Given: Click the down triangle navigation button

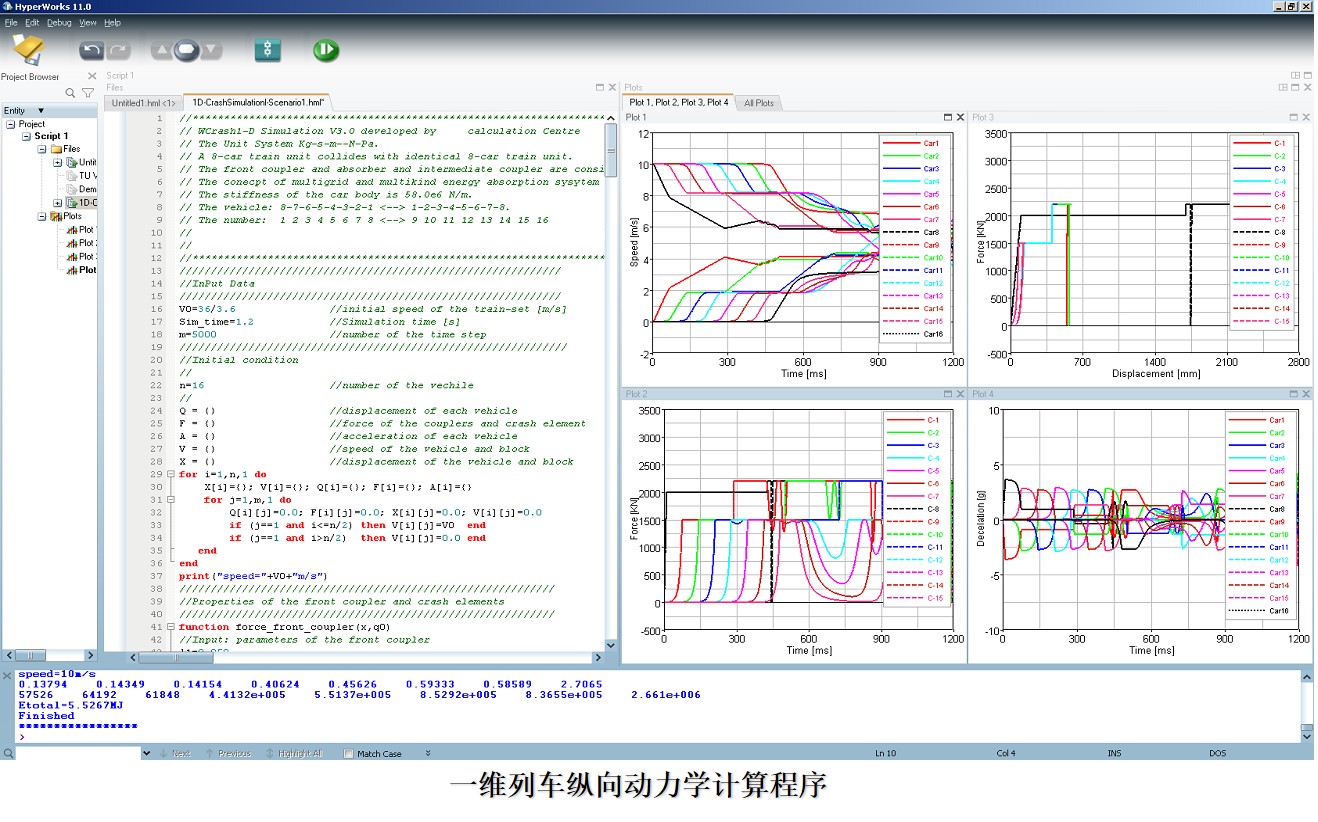Looking at the screenshot, I should [212, 50].
